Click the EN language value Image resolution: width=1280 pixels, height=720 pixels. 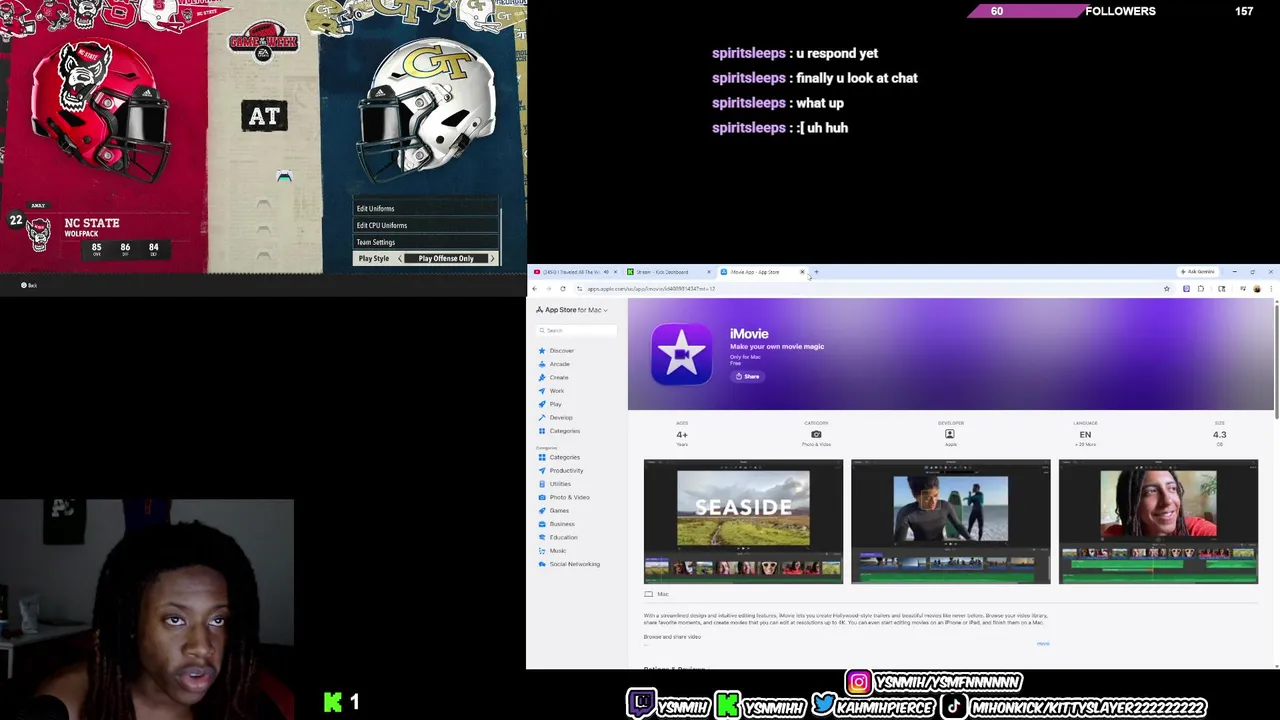pyautogui.click(x=1085, y=435)
